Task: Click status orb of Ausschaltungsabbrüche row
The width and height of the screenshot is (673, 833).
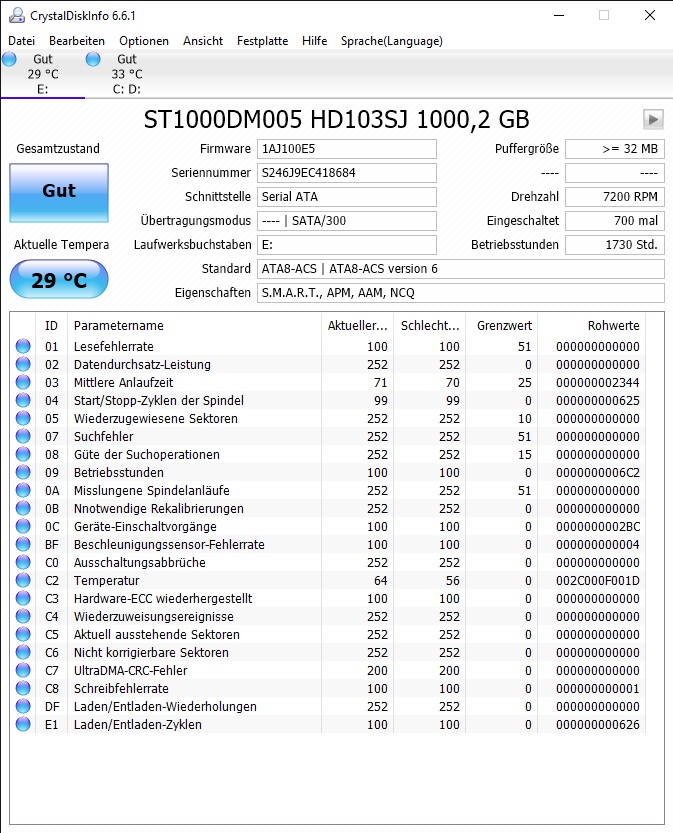Action: [23, 563]
